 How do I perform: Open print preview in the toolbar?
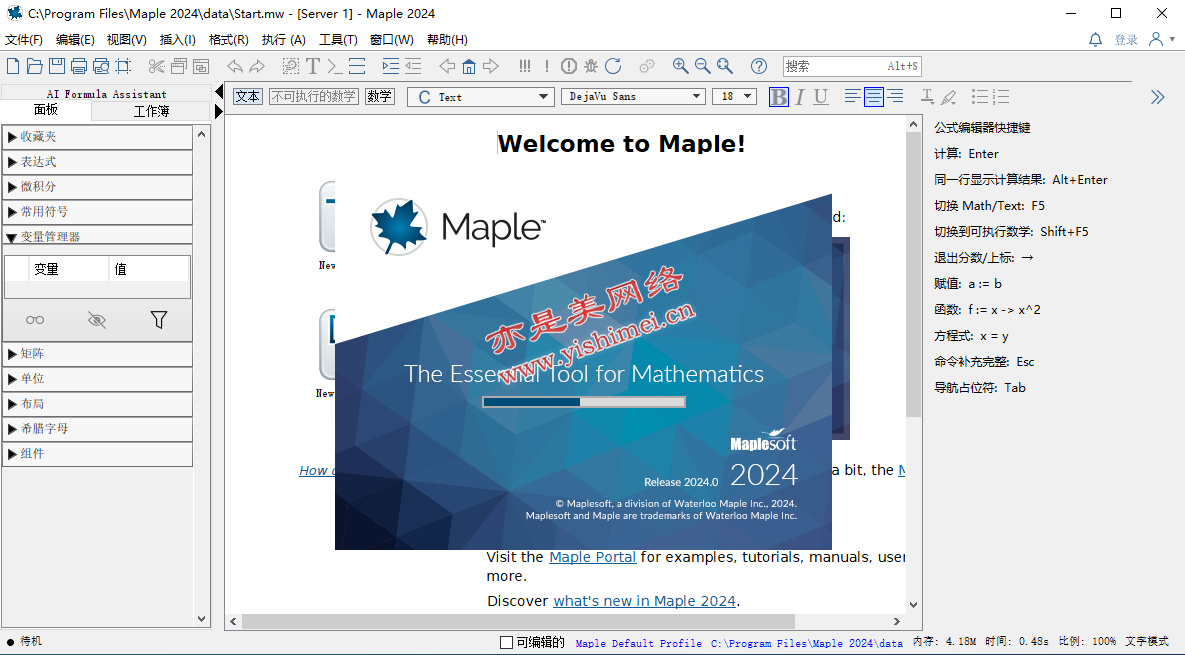(x=101, y=66)
